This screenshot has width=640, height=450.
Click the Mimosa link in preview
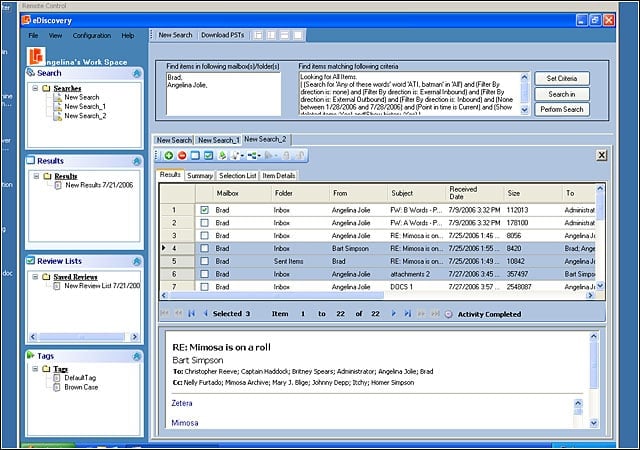(184, 423)
